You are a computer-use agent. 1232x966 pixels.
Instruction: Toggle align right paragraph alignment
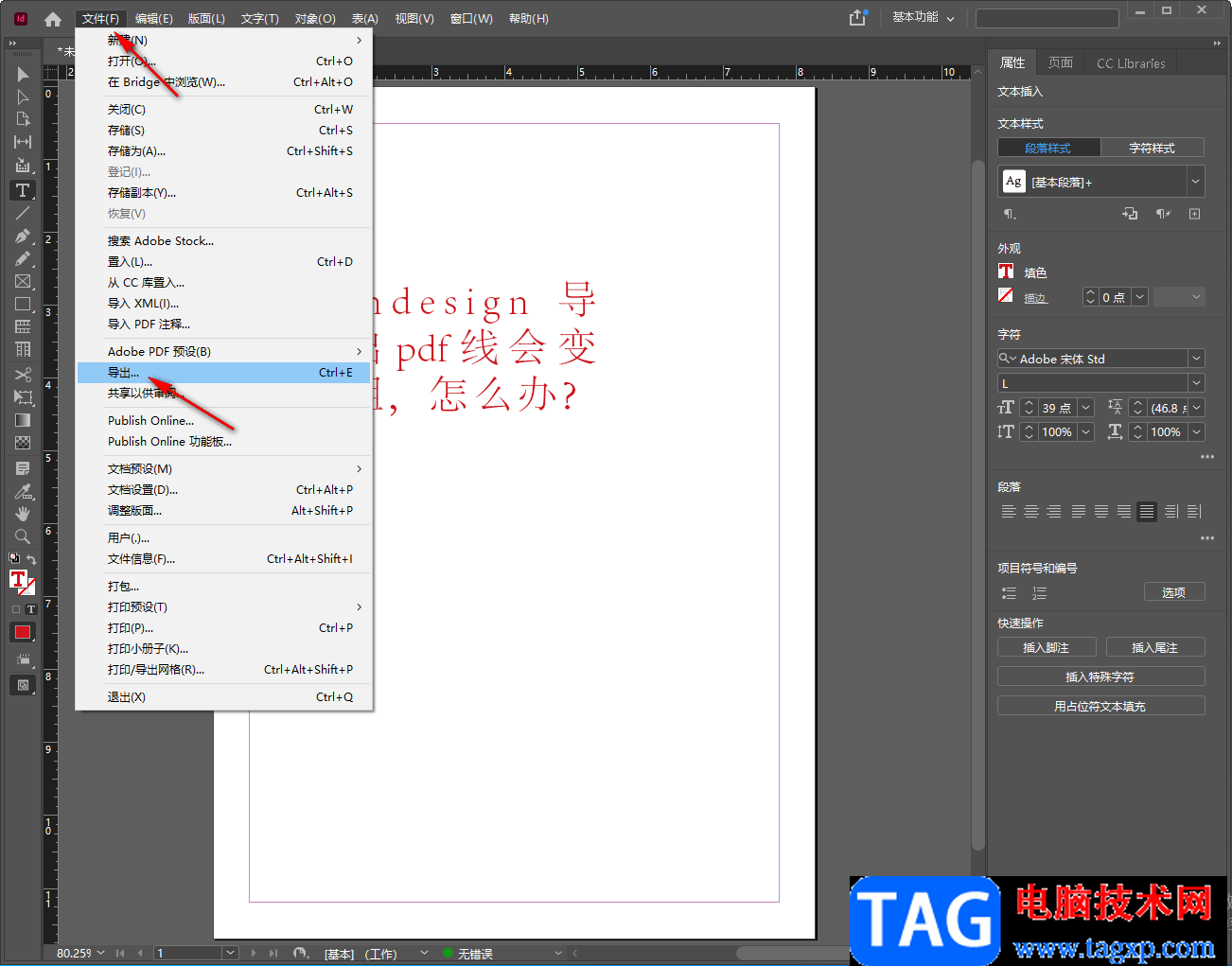(x=1054, y=512)
